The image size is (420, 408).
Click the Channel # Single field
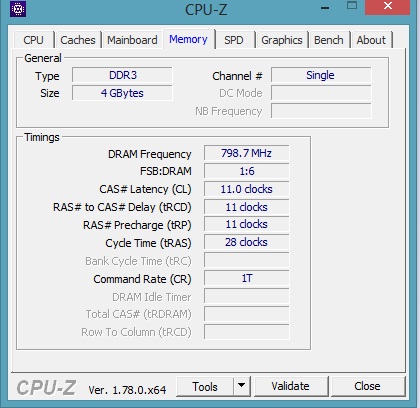click(x=321, y=75)
